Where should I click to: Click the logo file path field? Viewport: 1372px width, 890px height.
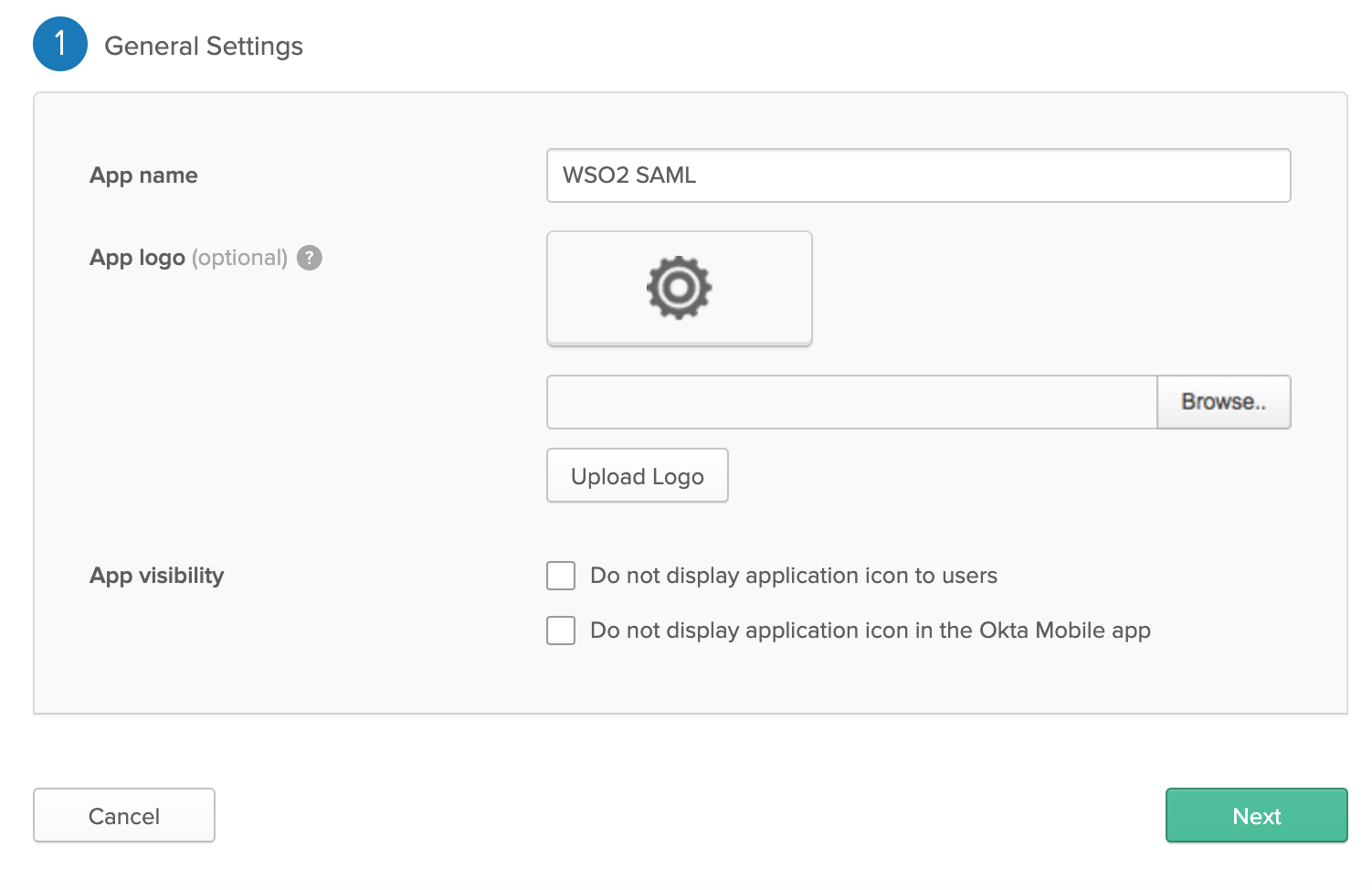(x=851, y=402)
